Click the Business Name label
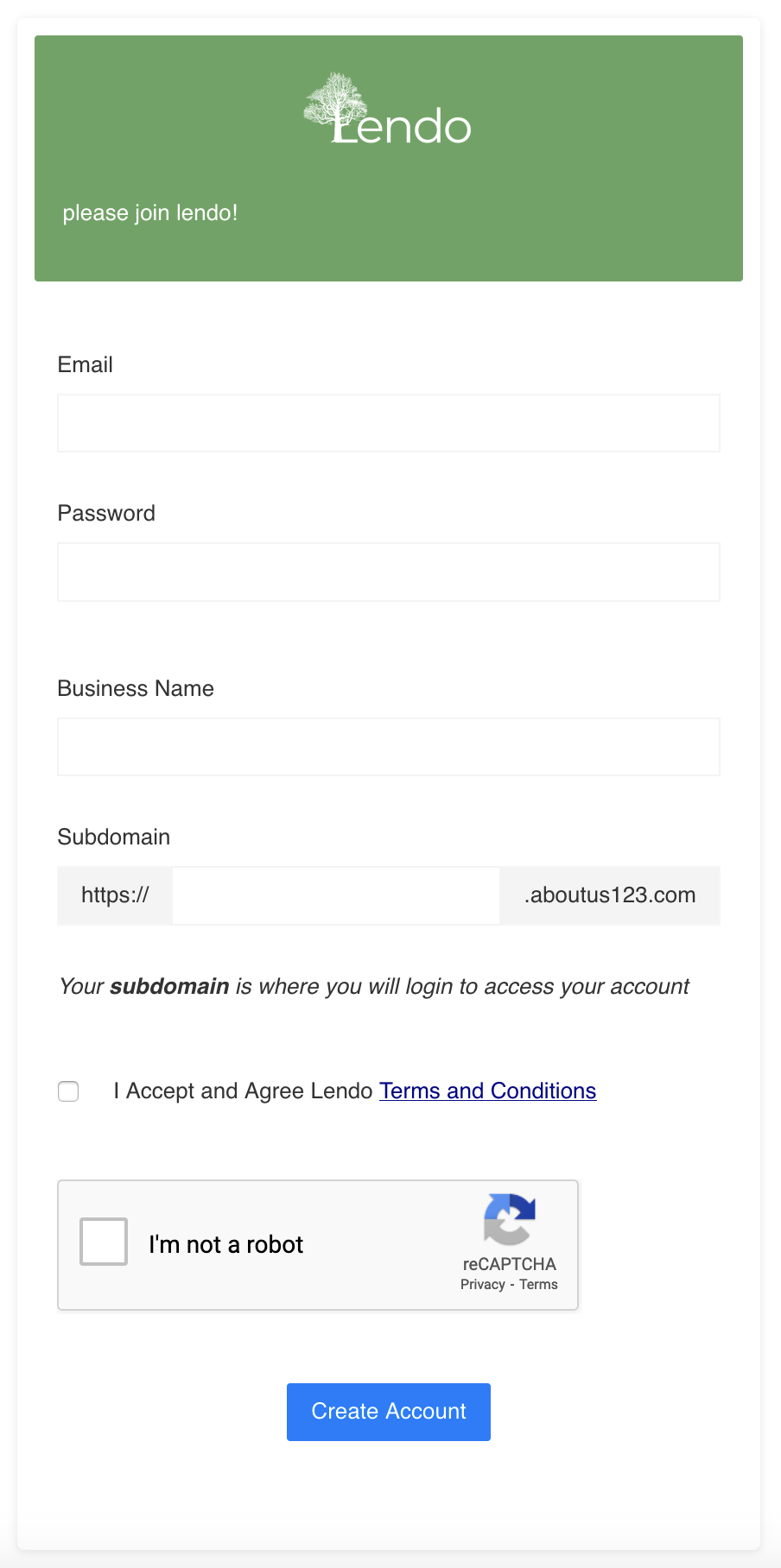The image size is (781, 1568). tap(136, 688)
